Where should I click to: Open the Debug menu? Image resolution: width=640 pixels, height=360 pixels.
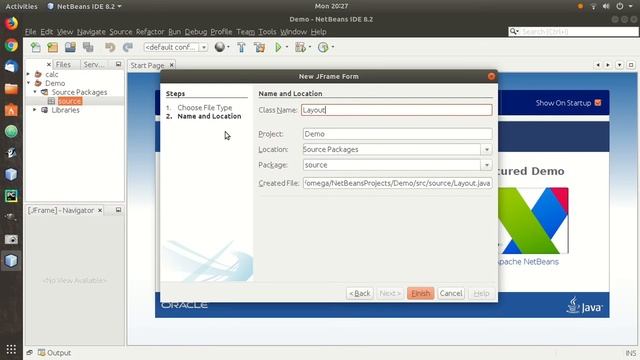196,32
